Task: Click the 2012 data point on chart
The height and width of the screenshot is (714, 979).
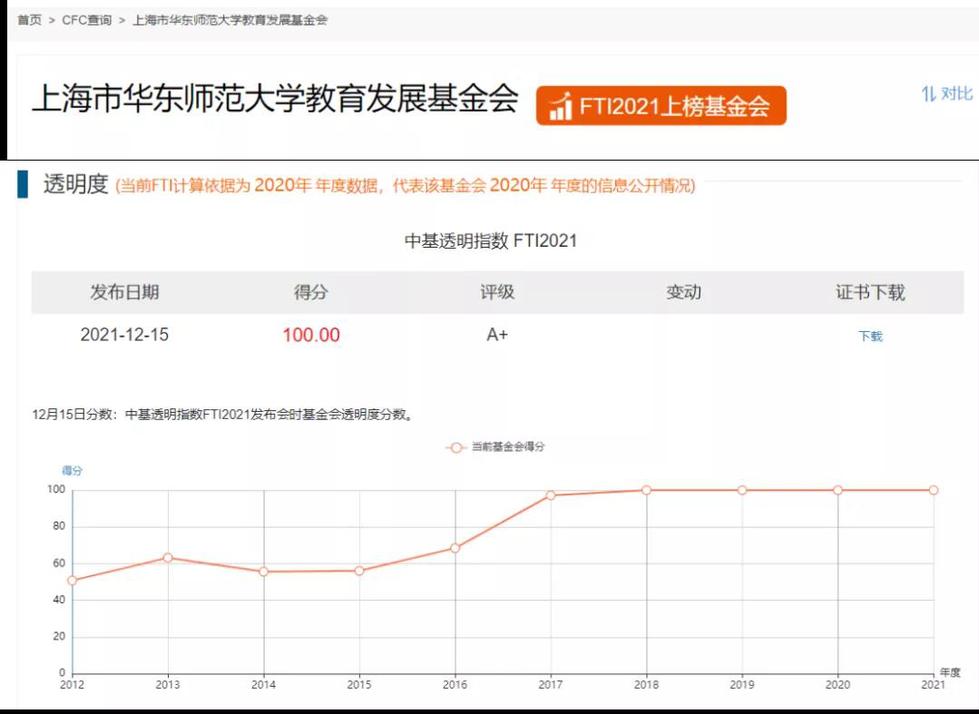Action: [x=72, y=580]
